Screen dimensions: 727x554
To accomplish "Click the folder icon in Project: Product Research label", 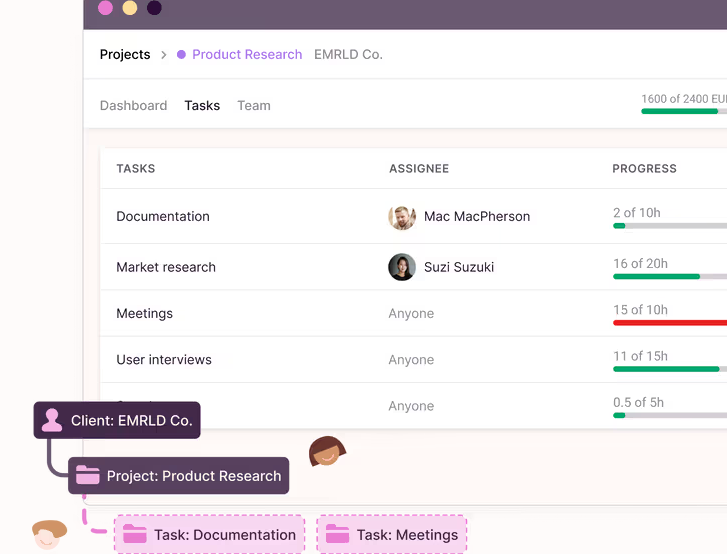I will (88, 475).
